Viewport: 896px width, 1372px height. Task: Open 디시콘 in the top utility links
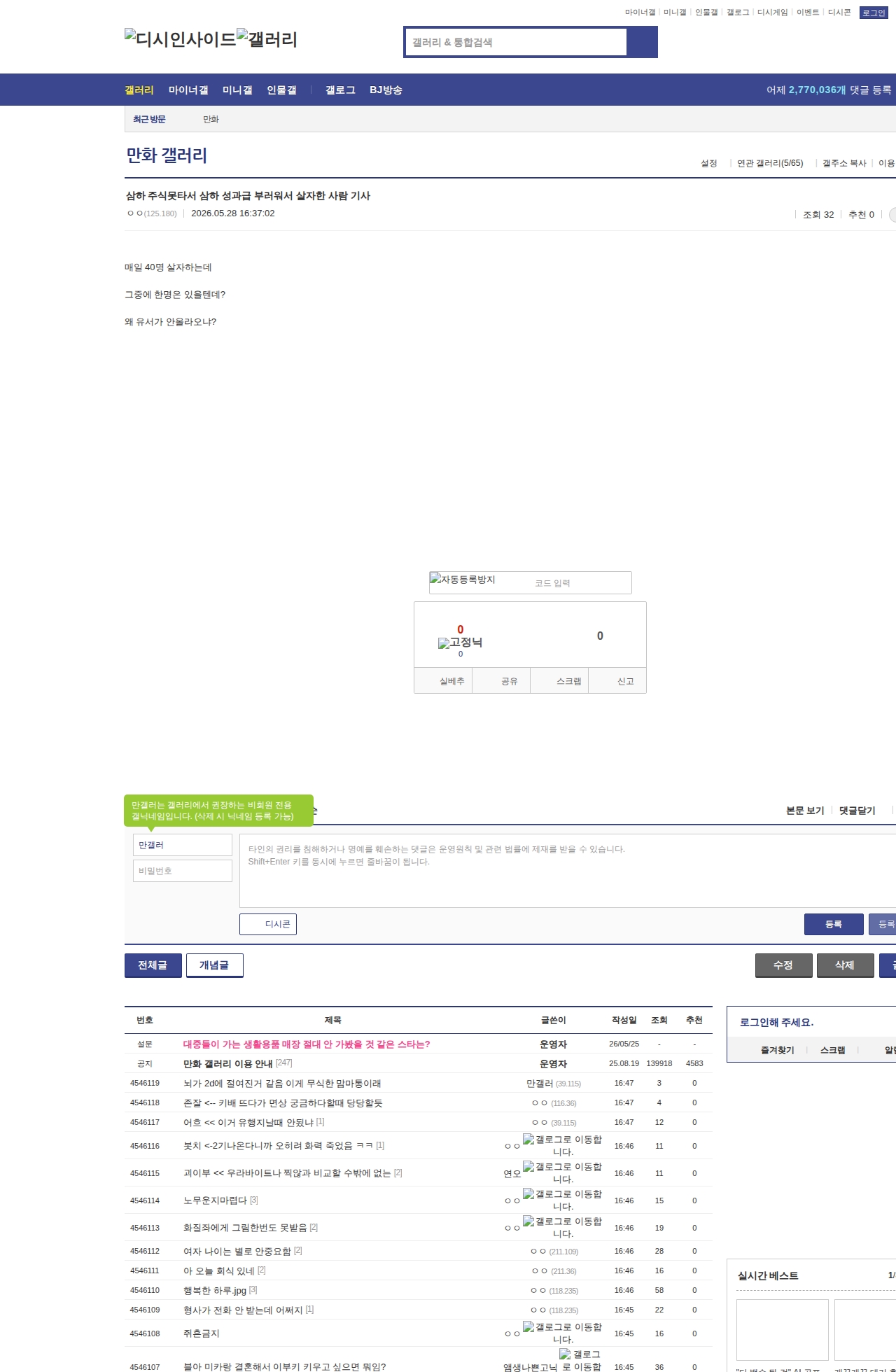tap(839, 13)
